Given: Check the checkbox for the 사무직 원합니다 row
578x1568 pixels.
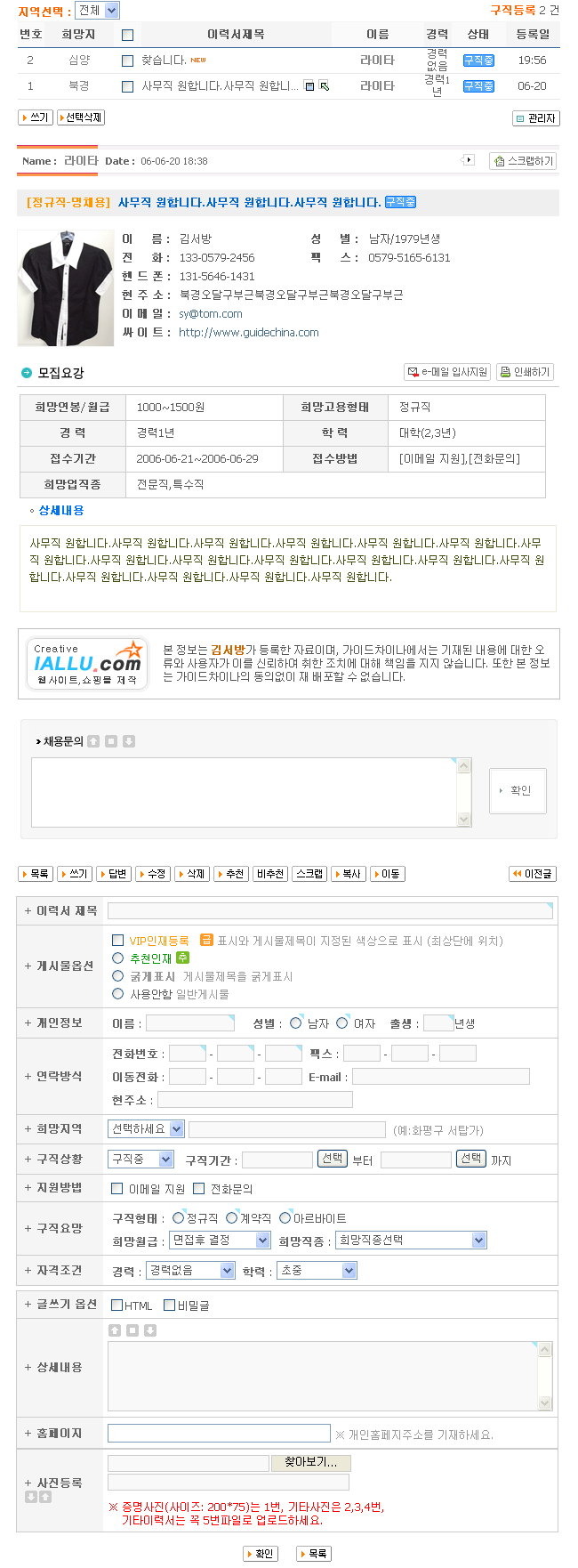Looking at the screenshot, I should coord(127,86).
